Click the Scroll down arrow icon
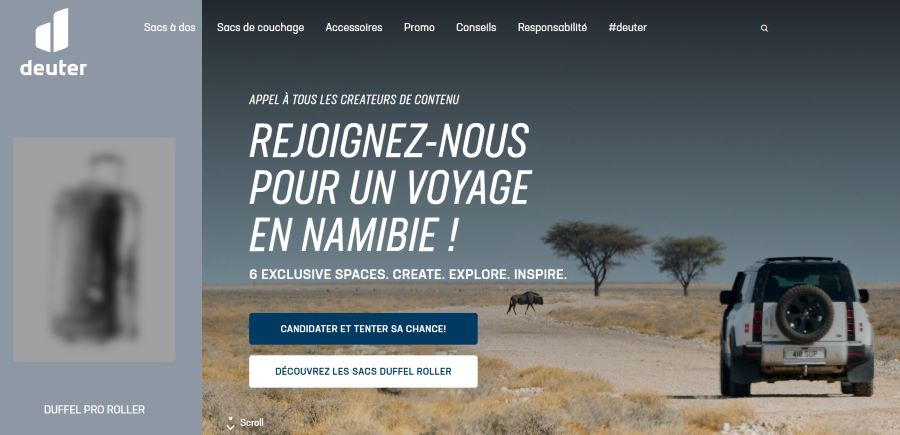The height and width of the screenshot is (435, 900). click(x=231, y=424)
